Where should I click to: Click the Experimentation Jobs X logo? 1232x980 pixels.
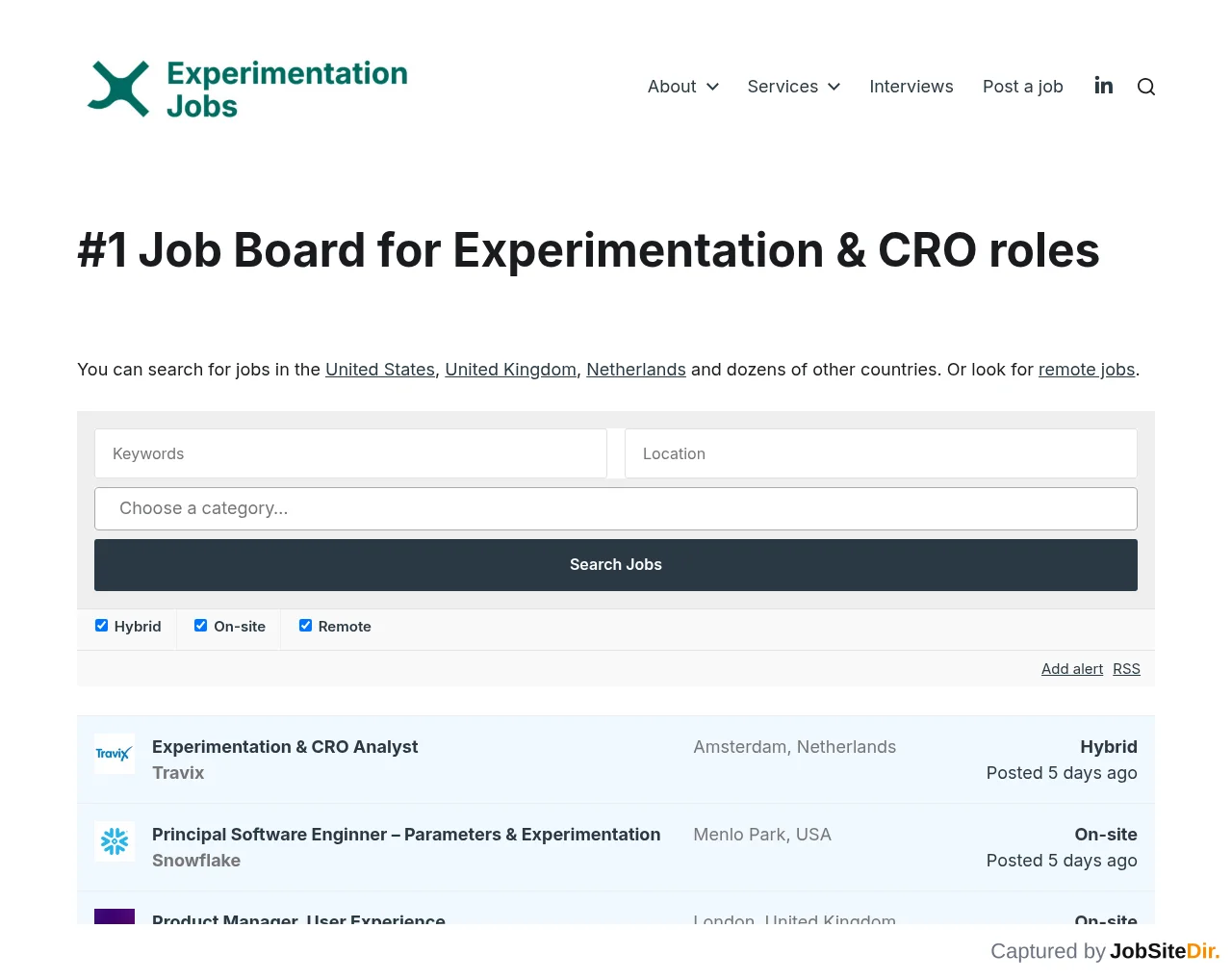(118, 89)
